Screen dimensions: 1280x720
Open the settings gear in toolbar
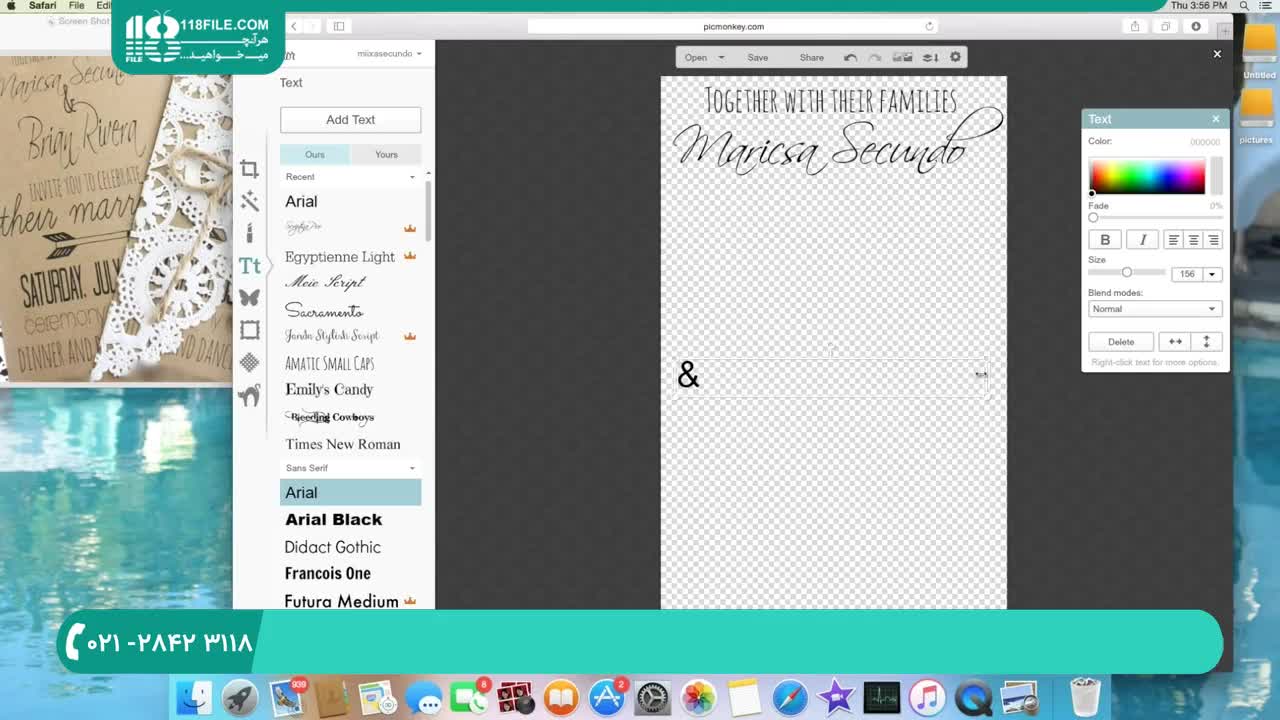coord(955,57)
